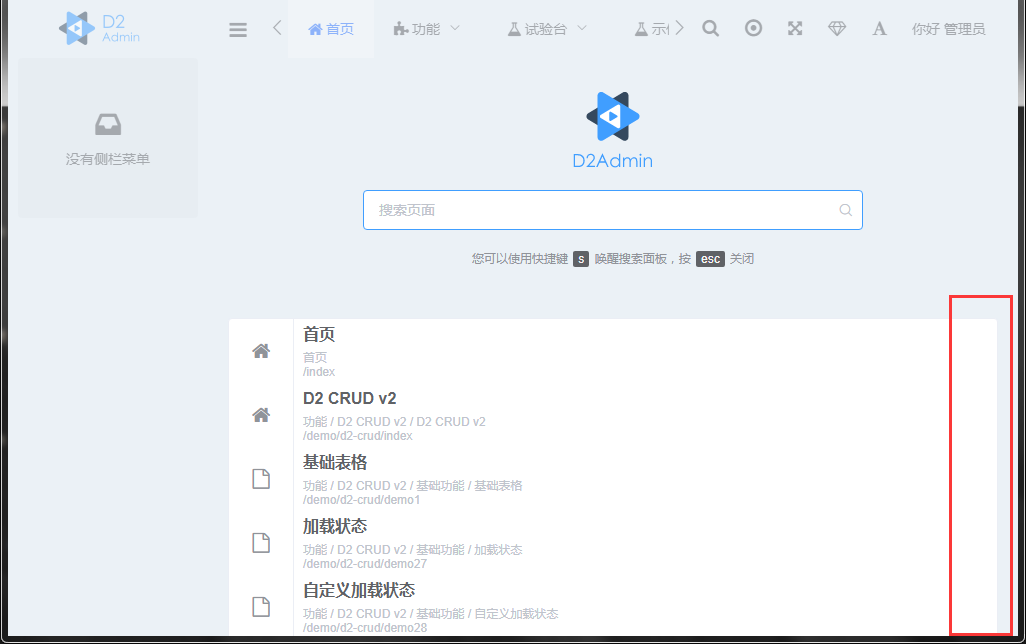Expand the 功能 menu dropdown
The height and width of the screenshot is (644, 1026).
pos(427,29)
